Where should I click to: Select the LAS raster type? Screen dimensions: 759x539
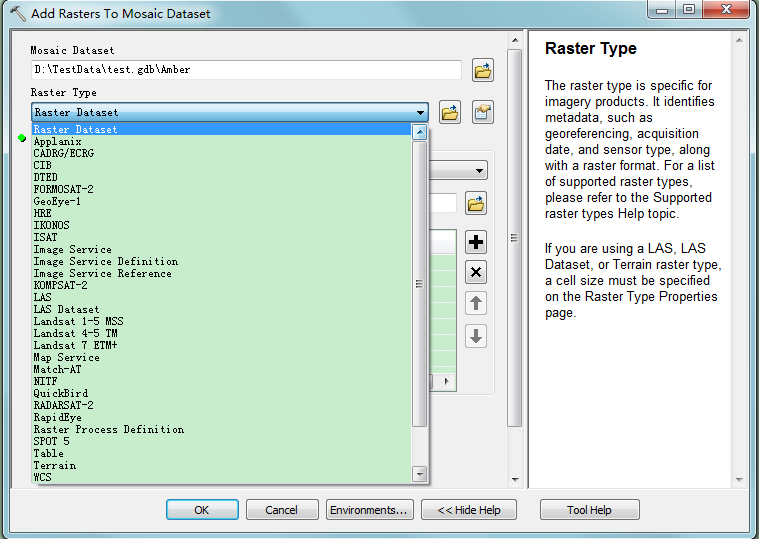[222, 297]
